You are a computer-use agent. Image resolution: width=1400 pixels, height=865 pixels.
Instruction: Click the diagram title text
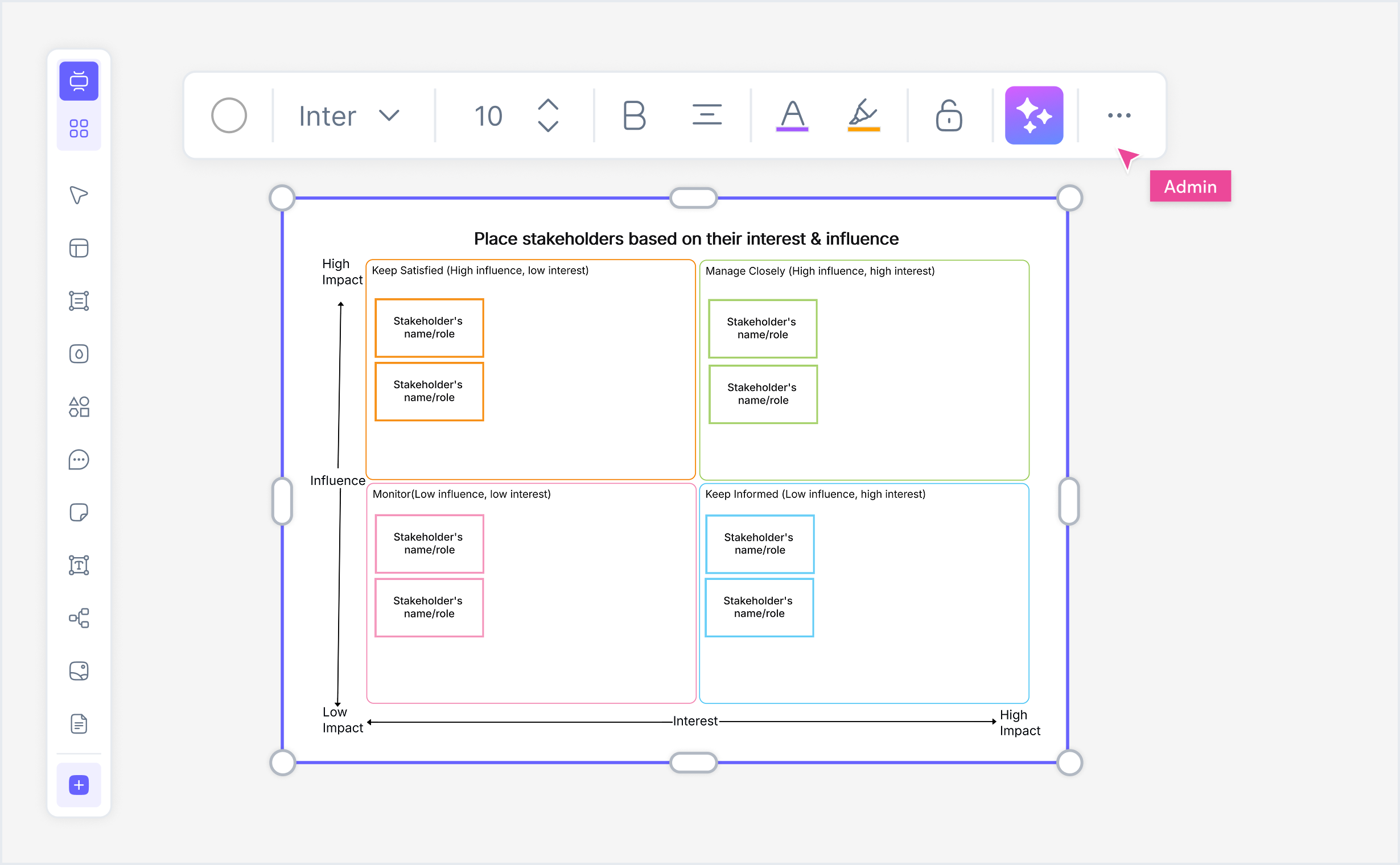(686, 238)
